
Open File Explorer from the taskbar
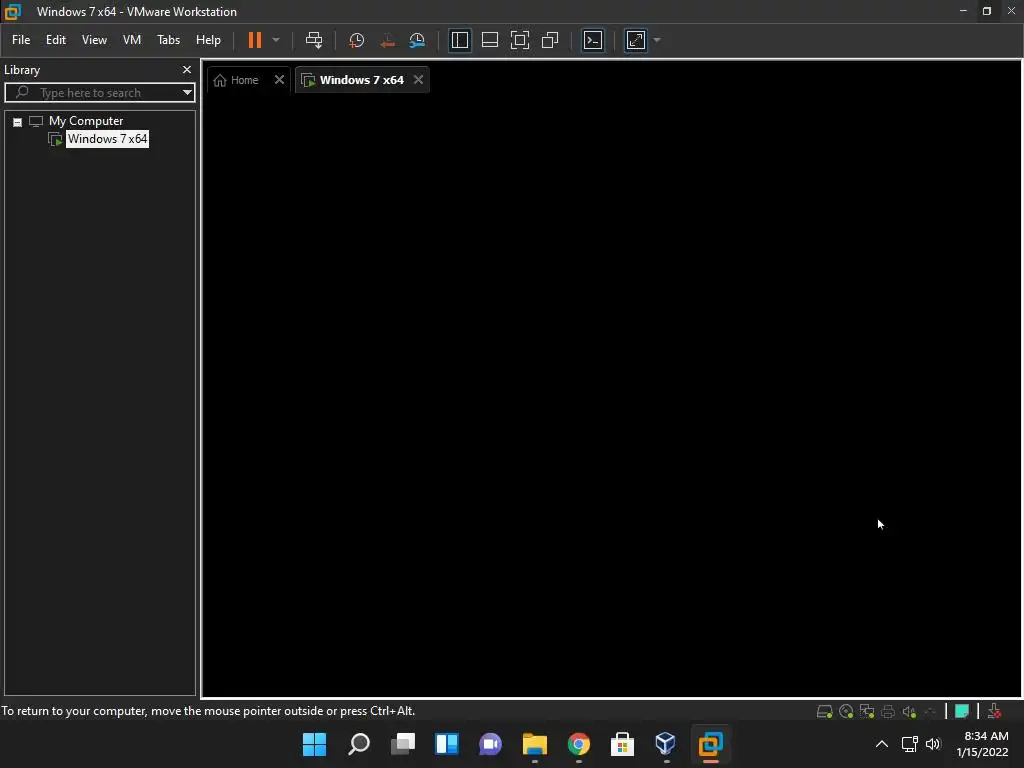[535, 744]
